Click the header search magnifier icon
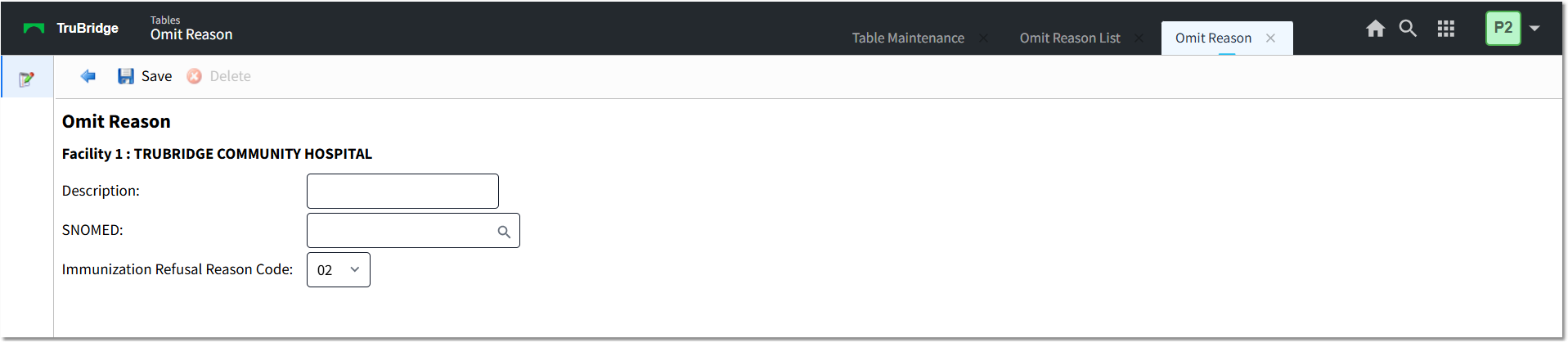This screenshot has width=1568, height=343. click(1408, 29)
